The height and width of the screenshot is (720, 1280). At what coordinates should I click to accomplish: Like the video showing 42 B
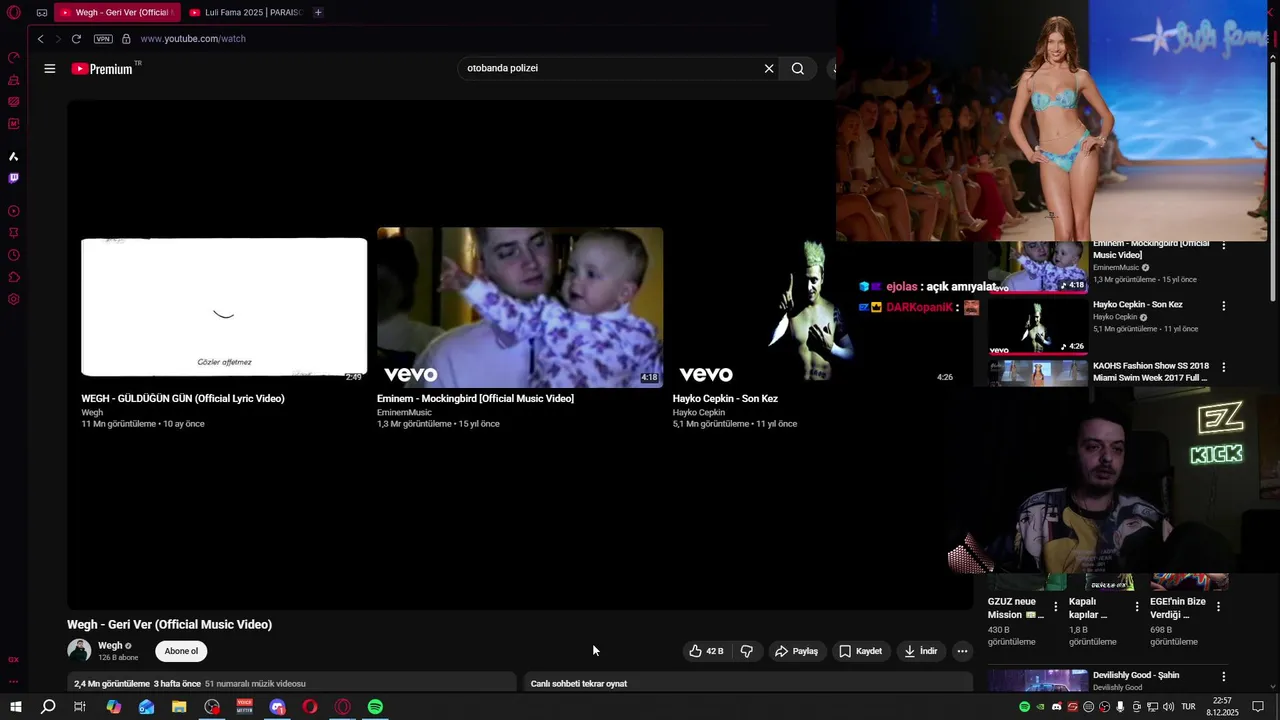[705, 651]
